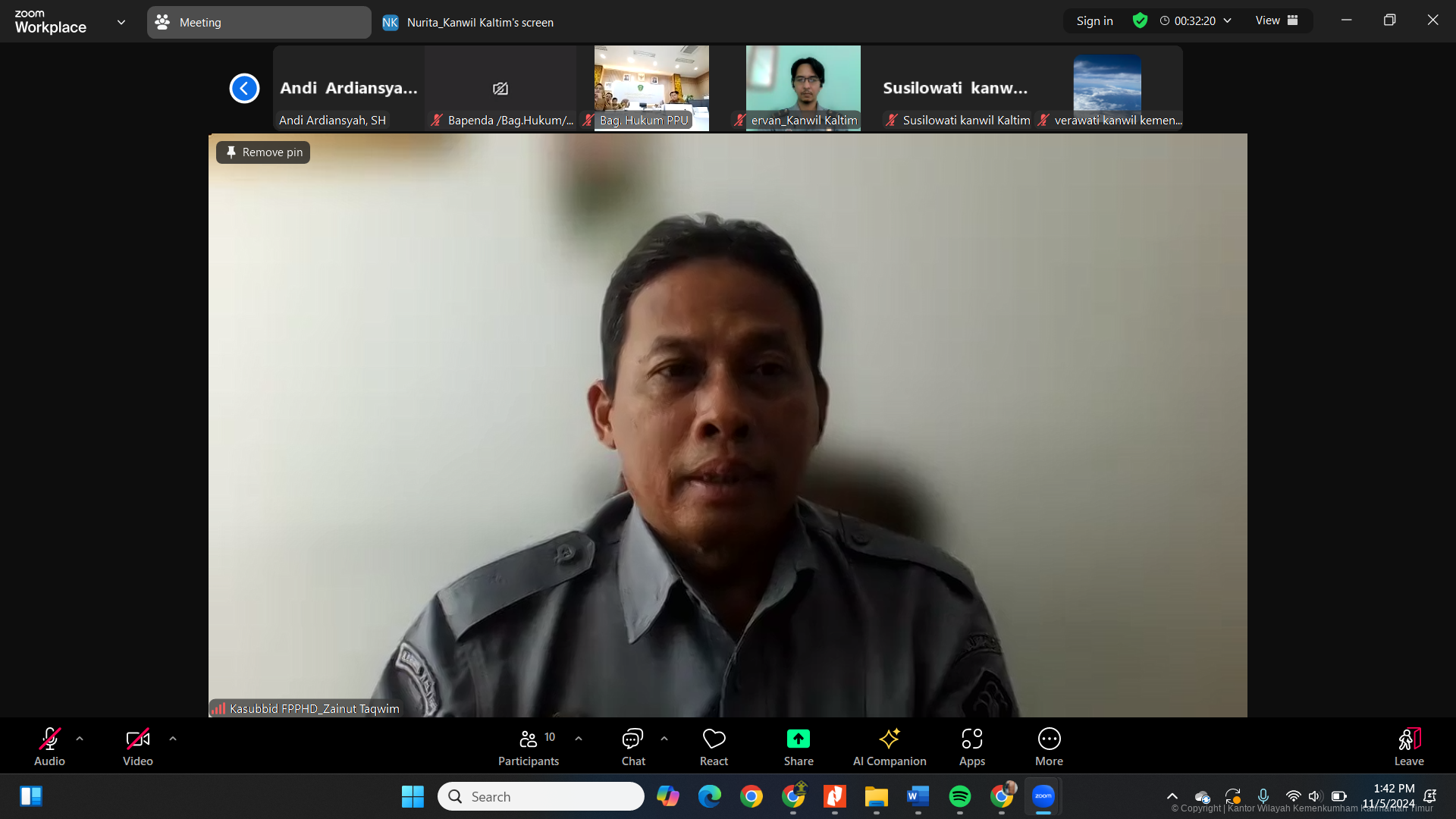Select Bag. Hukum PPU video thumbnail
This screenshot has width=1456, height=819.
pos(651,88)
